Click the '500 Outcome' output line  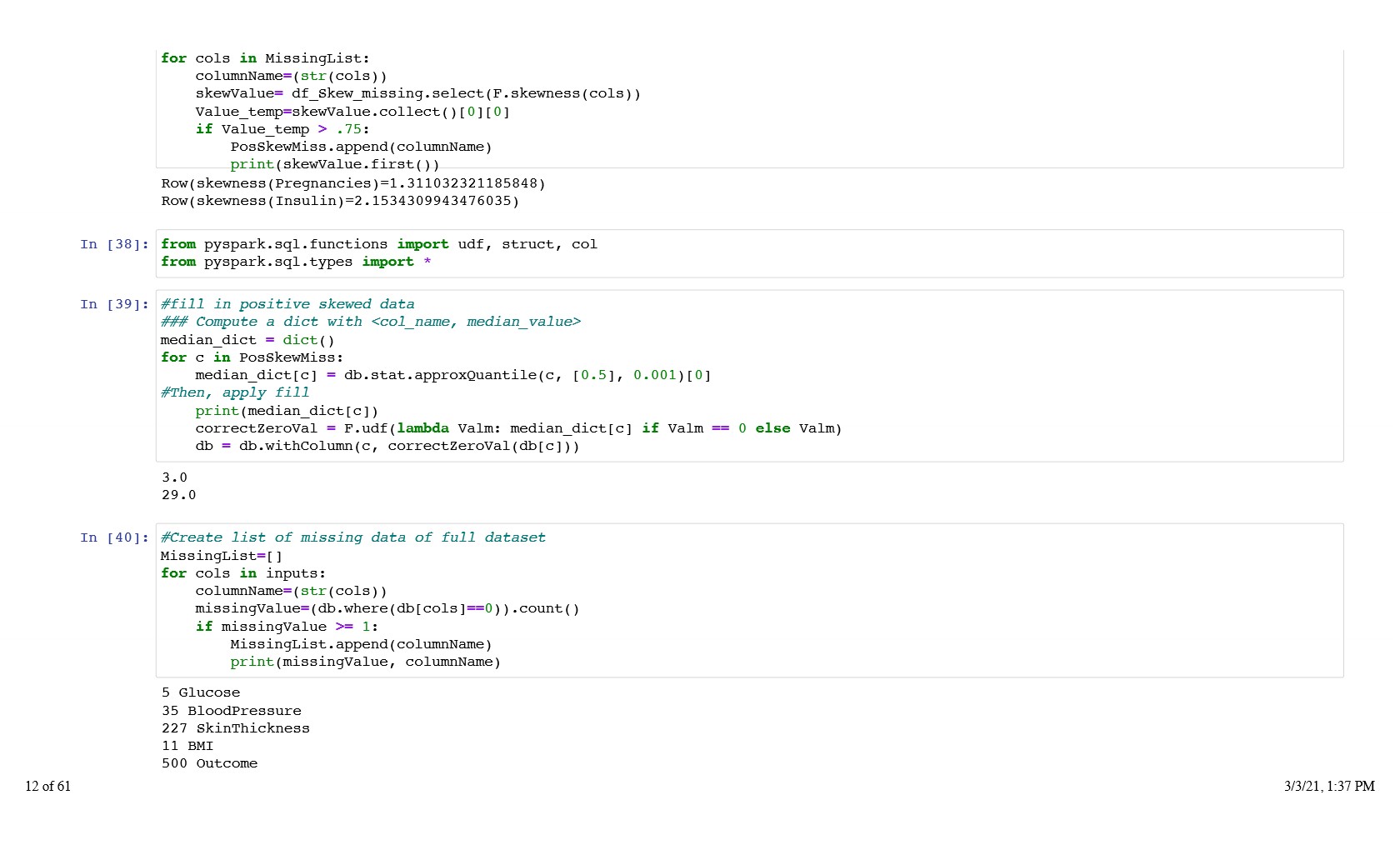(210, 763)
